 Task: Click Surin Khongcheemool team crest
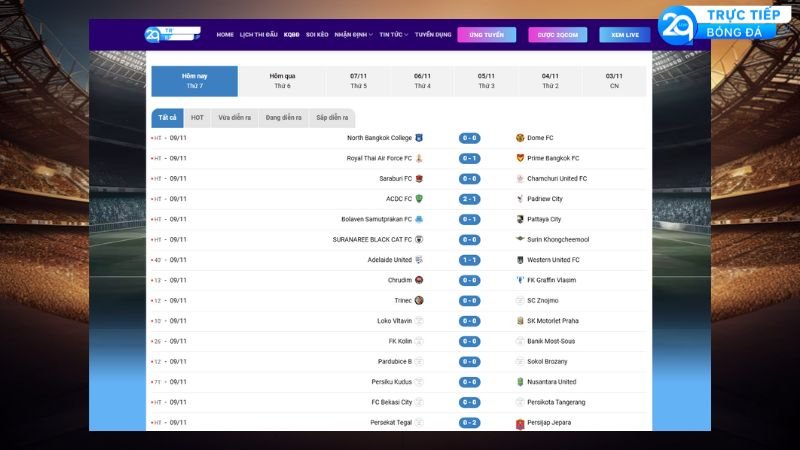520,239
